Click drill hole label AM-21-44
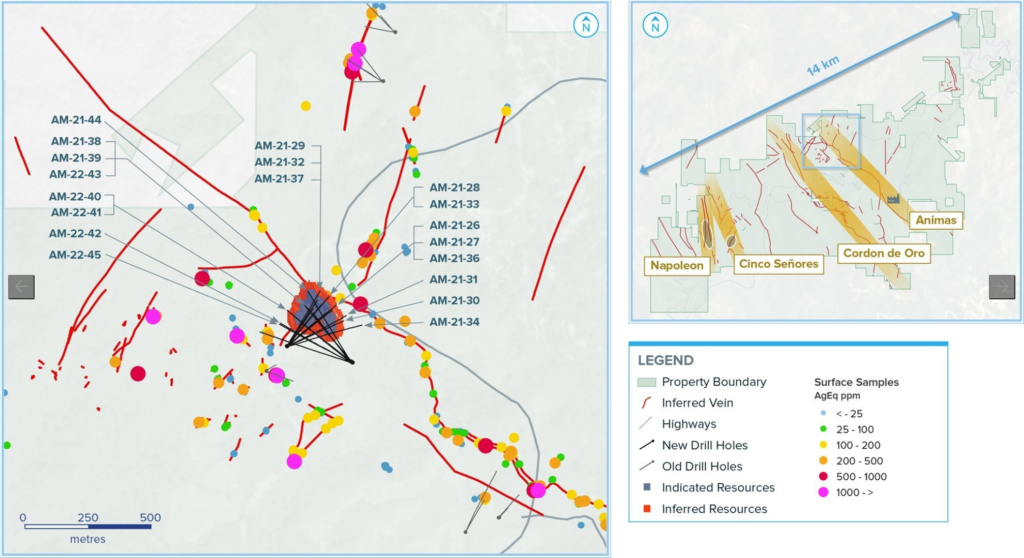The image size is (1024, 558). click(x=76, y=120)
